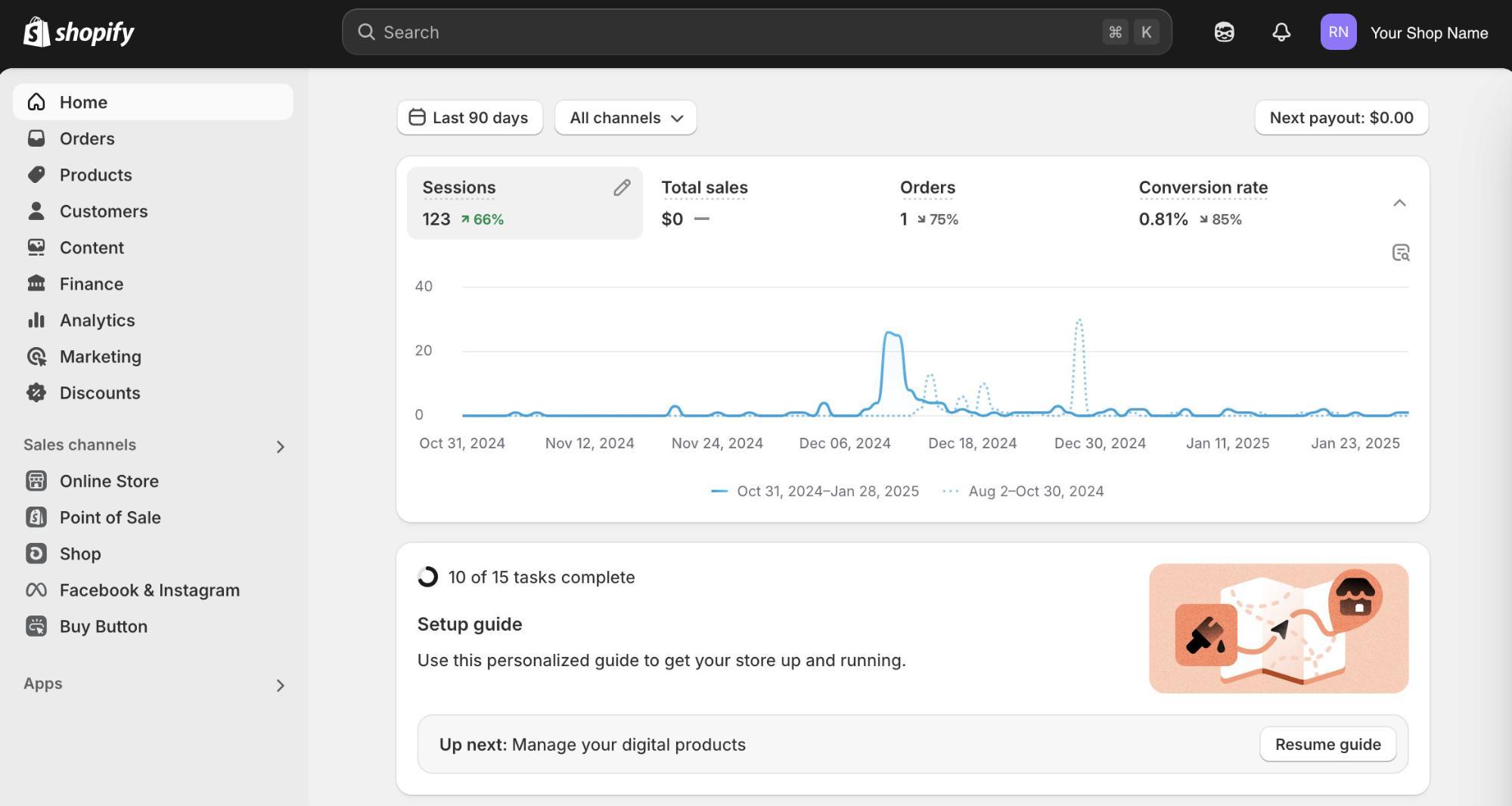Select the Orders metric card
The height and width of the screenshot is (806, 1512).
[x=1003, y=203]
